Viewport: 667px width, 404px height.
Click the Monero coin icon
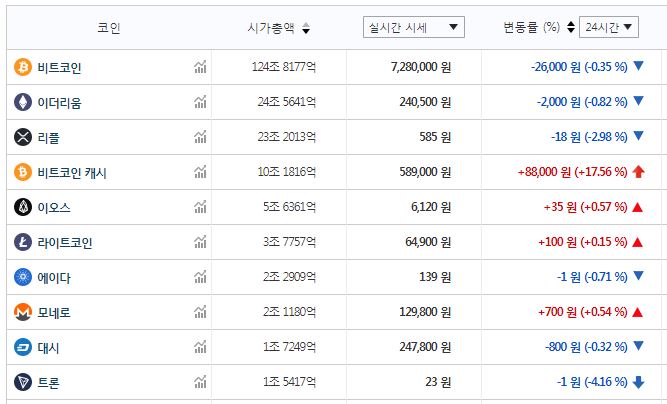tap(22, 312)
